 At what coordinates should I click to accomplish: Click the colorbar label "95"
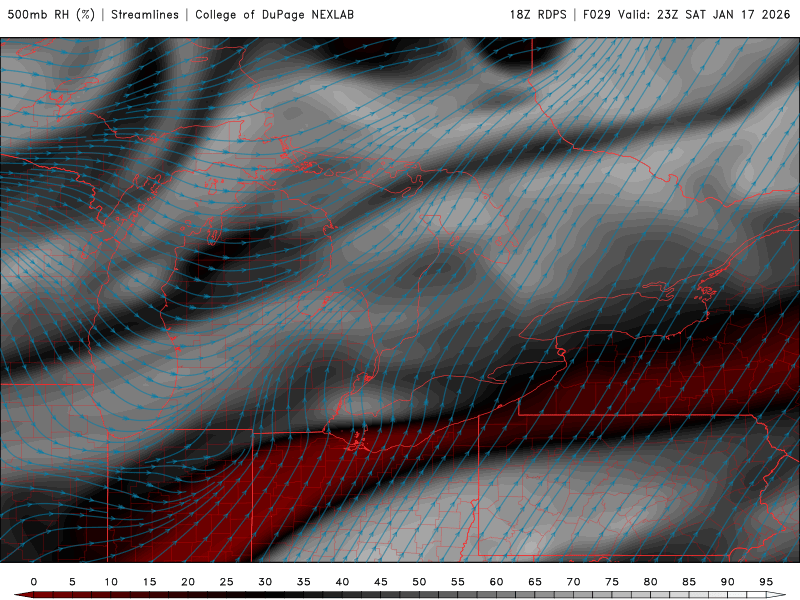click(x=766, y=582)
